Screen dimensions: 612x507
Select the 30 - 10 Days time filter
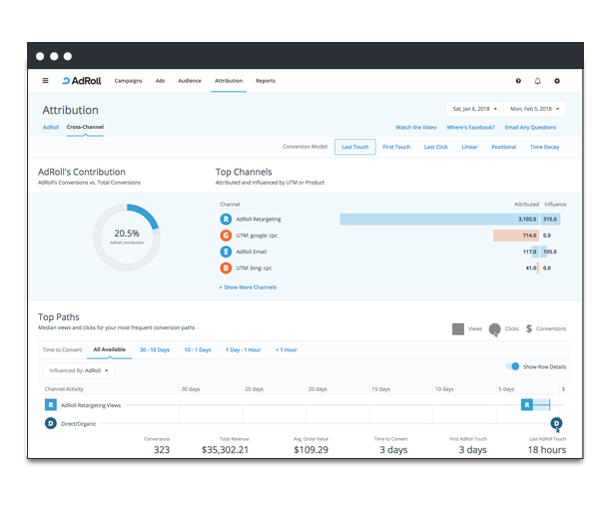155,350
